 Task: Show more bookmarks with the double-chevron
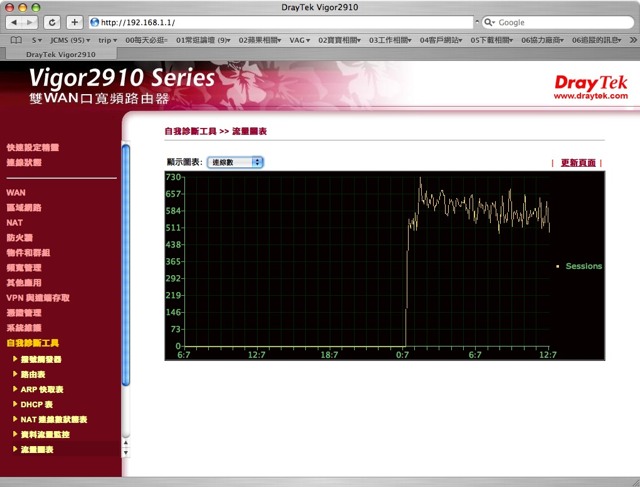click(x=633, y=40)
